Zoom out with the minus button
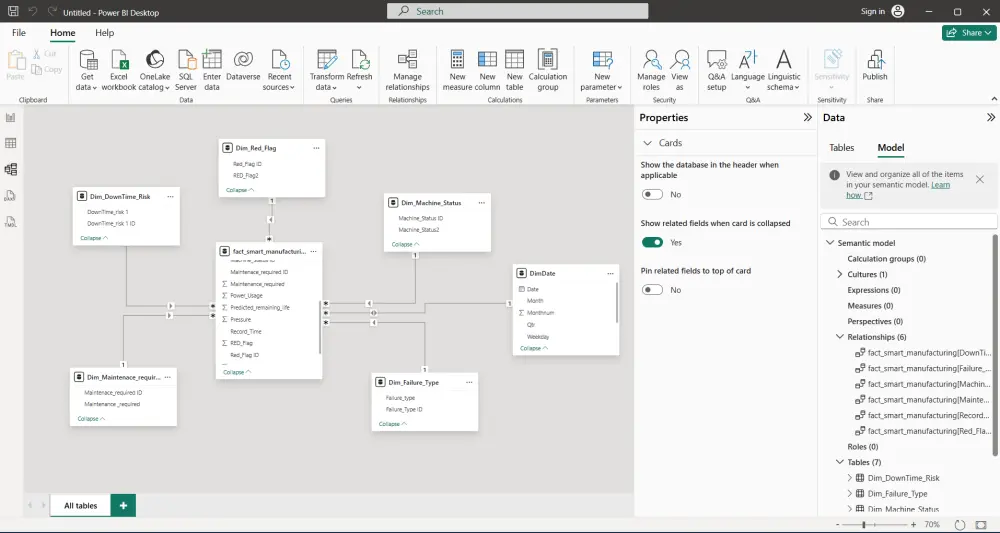Viewport: 1000px width, 533px height. click(x=837, y=525)
